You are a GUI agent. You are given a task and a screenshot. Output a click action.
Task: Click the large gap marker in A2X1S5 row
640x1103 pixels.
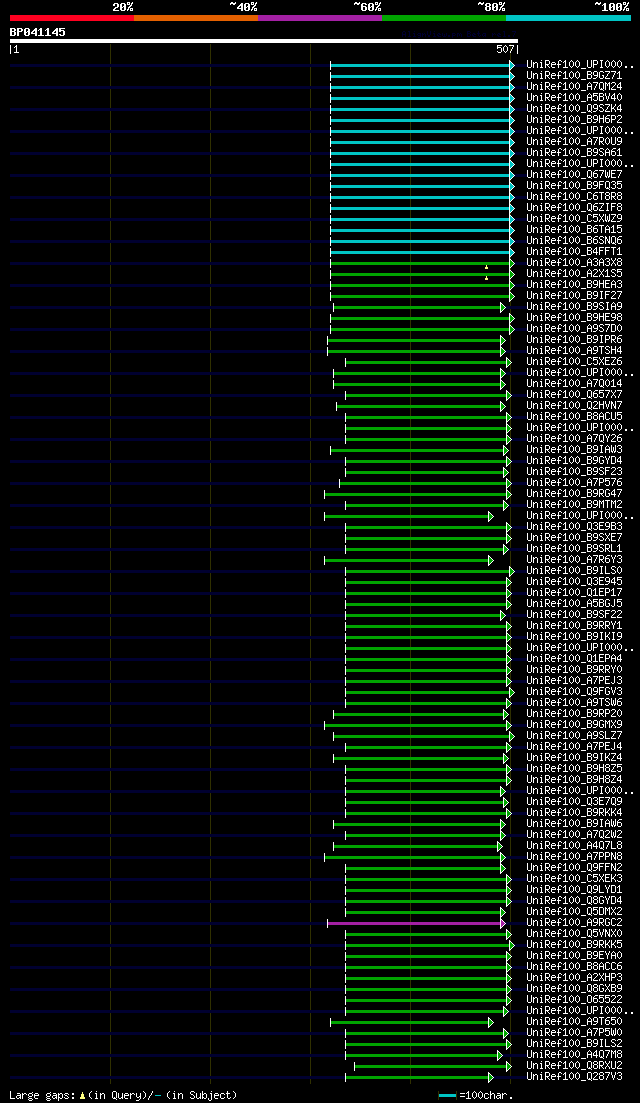[x=486, y=278]
